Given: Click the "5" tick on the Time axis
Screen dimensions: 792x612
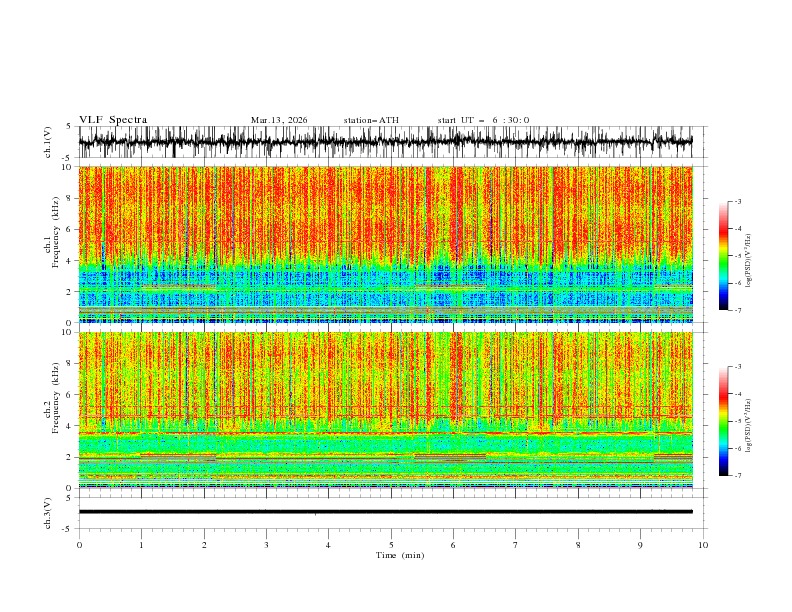Looking at the screenshot, I should (x=391, y=545).
